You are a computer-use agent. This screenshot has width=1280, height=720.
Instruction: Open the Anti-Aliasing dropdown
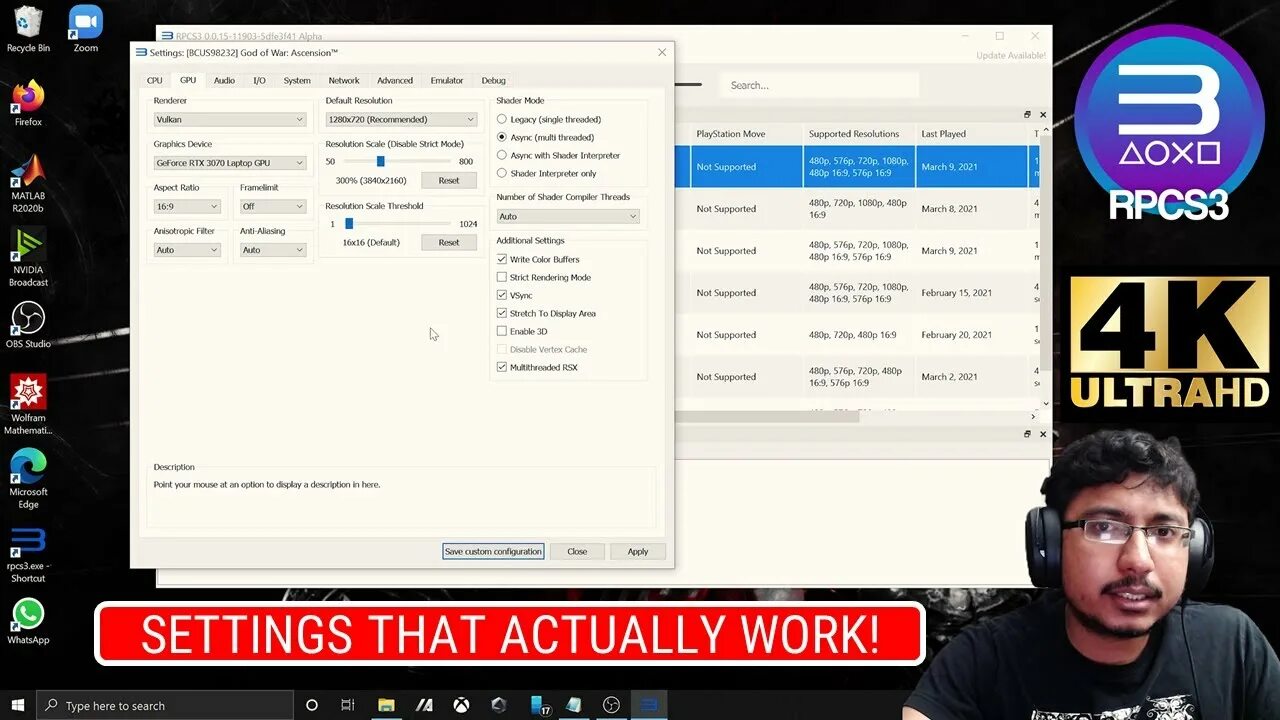point(273,250)
